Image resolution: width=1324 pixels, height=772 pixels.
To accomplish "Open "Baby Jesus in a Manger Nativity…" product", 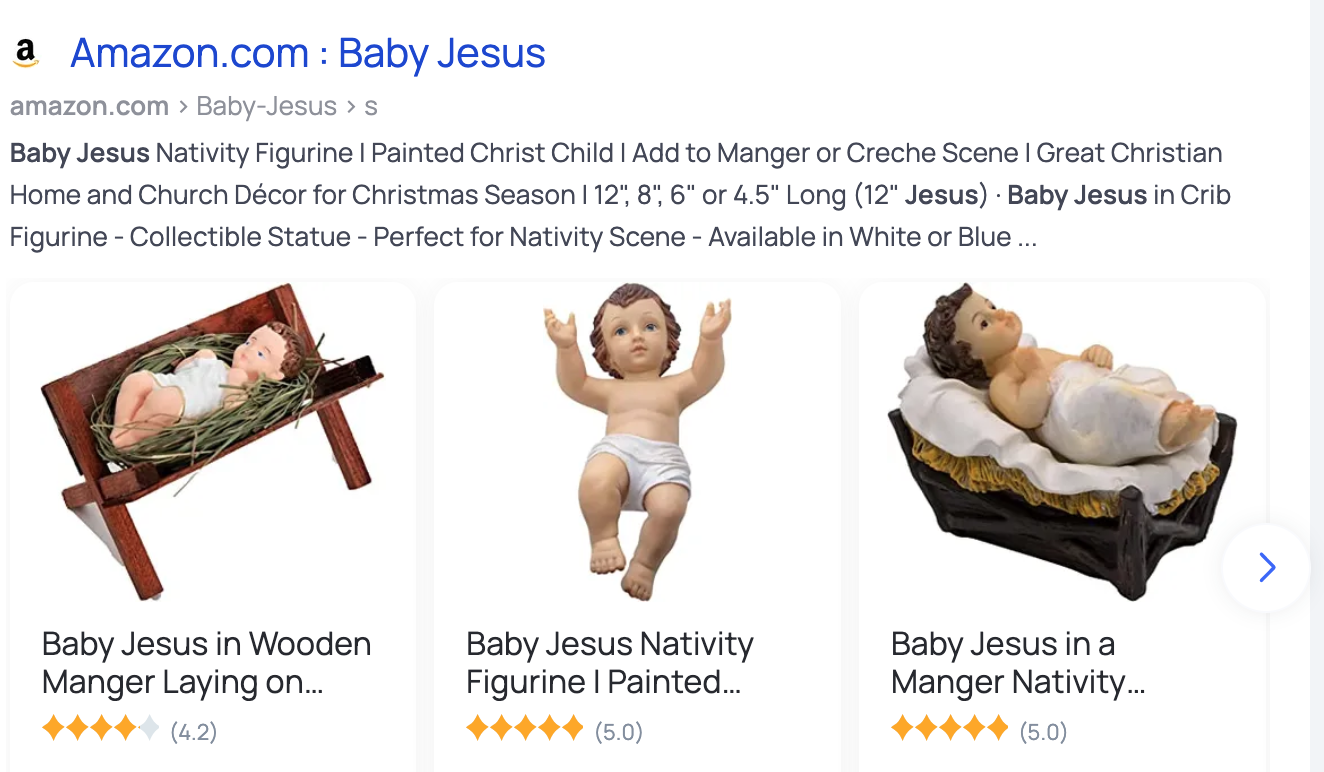I will click(1018, 663).
